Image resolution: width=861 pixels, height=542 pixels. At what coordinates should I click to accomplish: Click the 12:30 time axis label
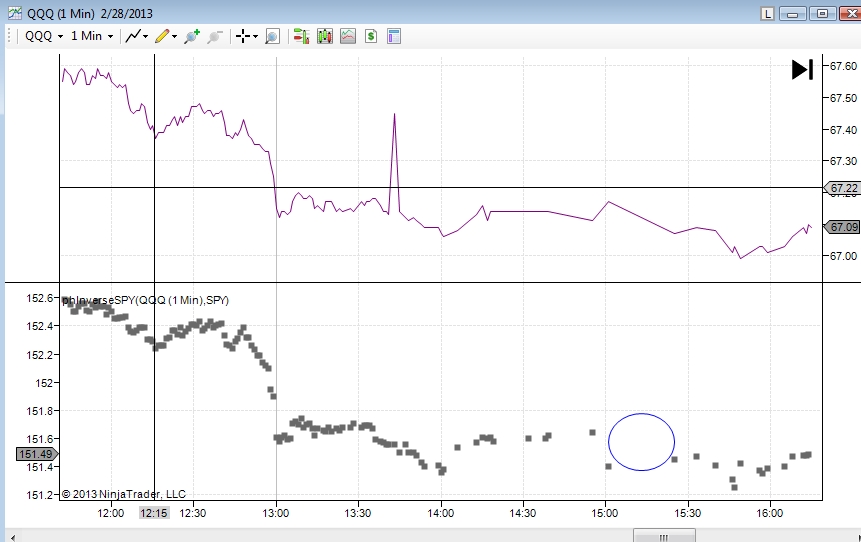(193, 513)
